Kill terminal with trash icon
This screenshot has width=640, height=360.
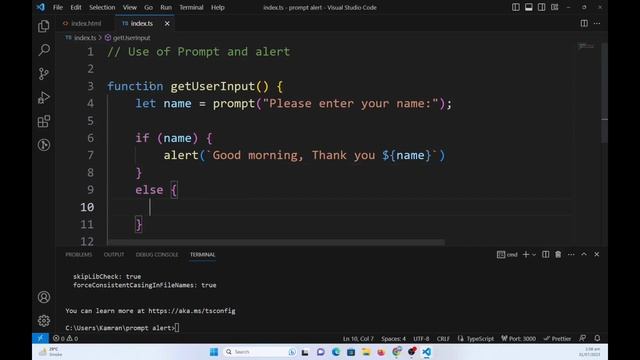click(x=558, y=254)
